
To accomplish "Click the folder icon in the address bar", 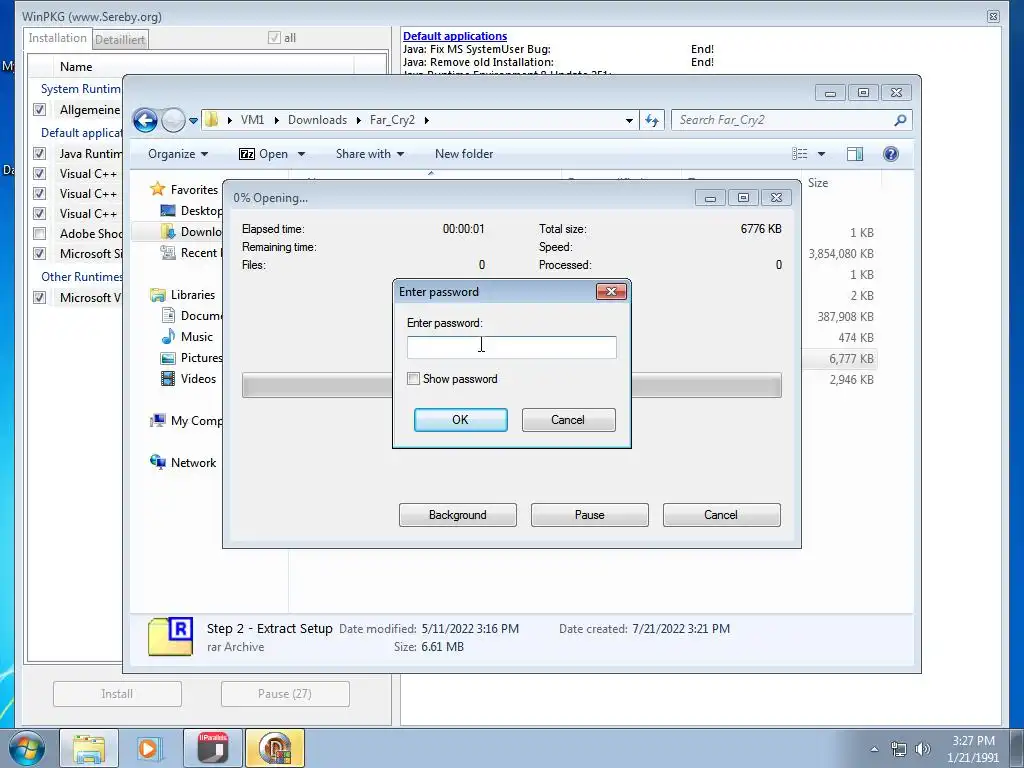I will [212, 120].
